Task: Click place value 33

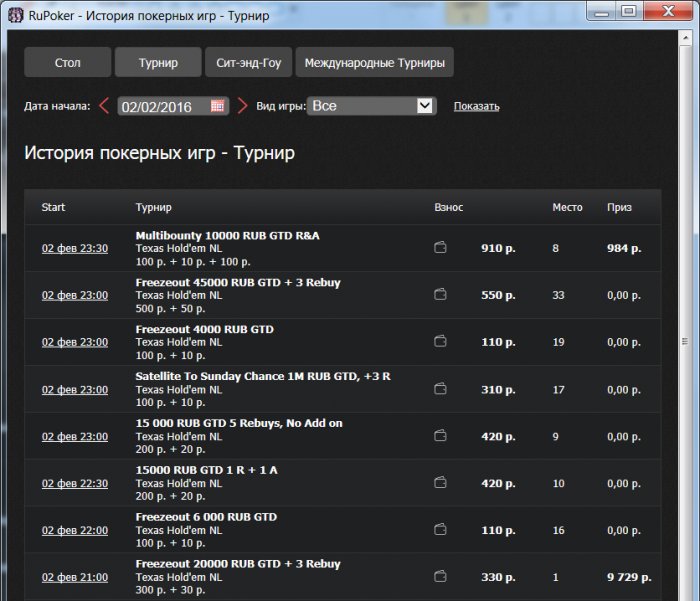Action: click(558, 295)
